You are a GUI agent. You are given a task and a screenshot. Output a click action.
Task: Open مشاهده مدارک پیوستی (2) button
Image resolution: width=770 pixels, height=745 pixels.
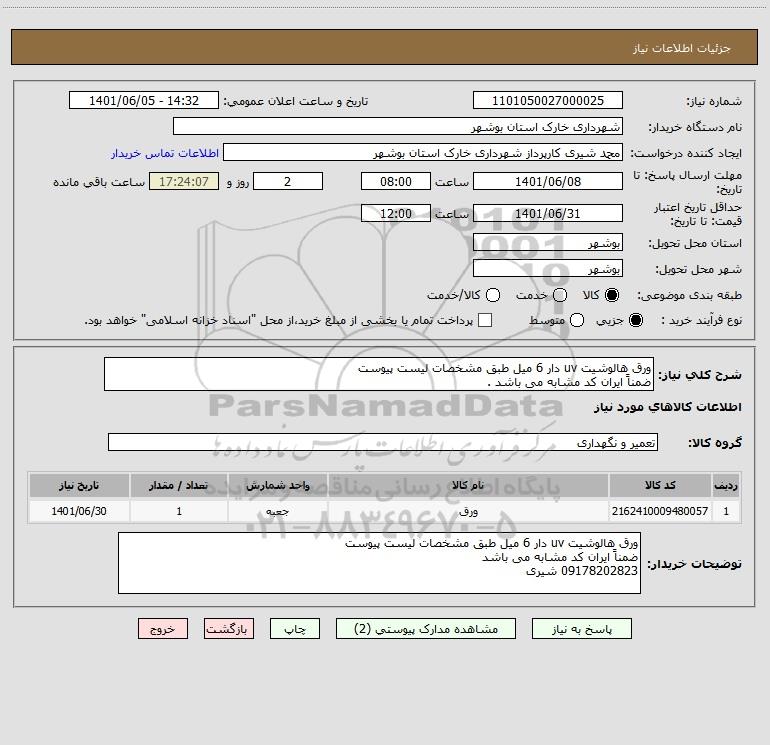pos(426,629)
